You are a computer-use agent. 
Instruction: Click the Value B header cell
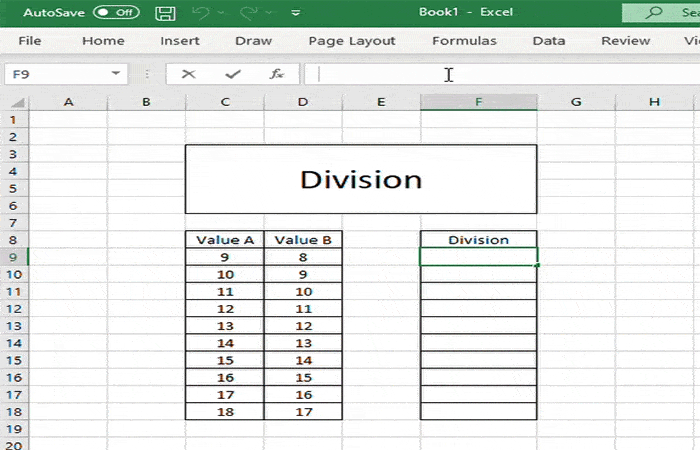coord(303,240)
